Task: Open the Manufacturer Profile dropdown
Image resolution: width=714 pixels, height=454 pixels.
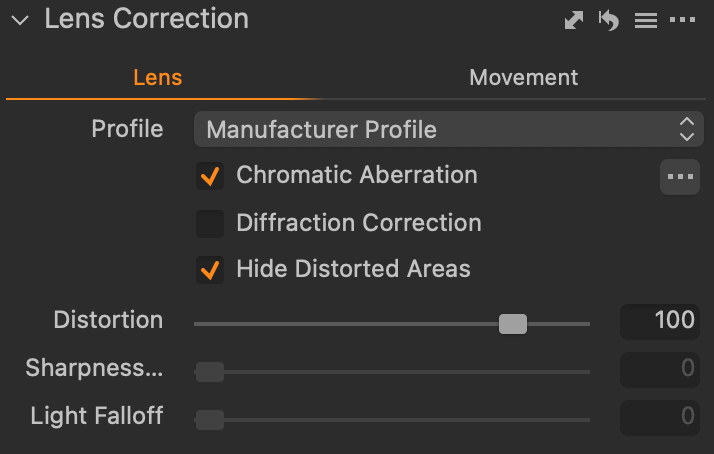Action: (x=449, y=129)
